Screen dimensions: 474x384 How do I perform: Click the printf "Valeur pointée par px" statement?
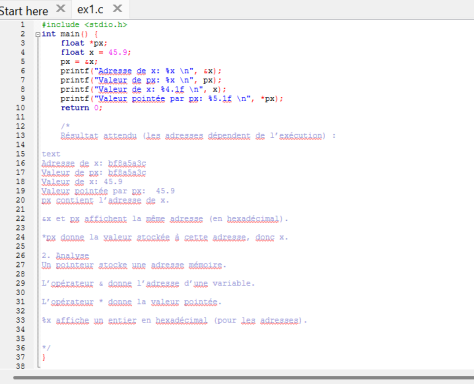click(172, 99)
